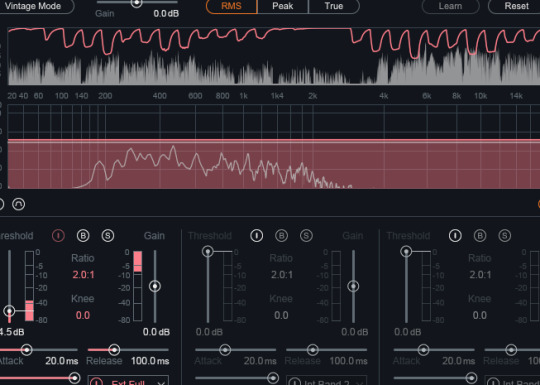Click band 1 gain reduction meter

coord(137,286)
